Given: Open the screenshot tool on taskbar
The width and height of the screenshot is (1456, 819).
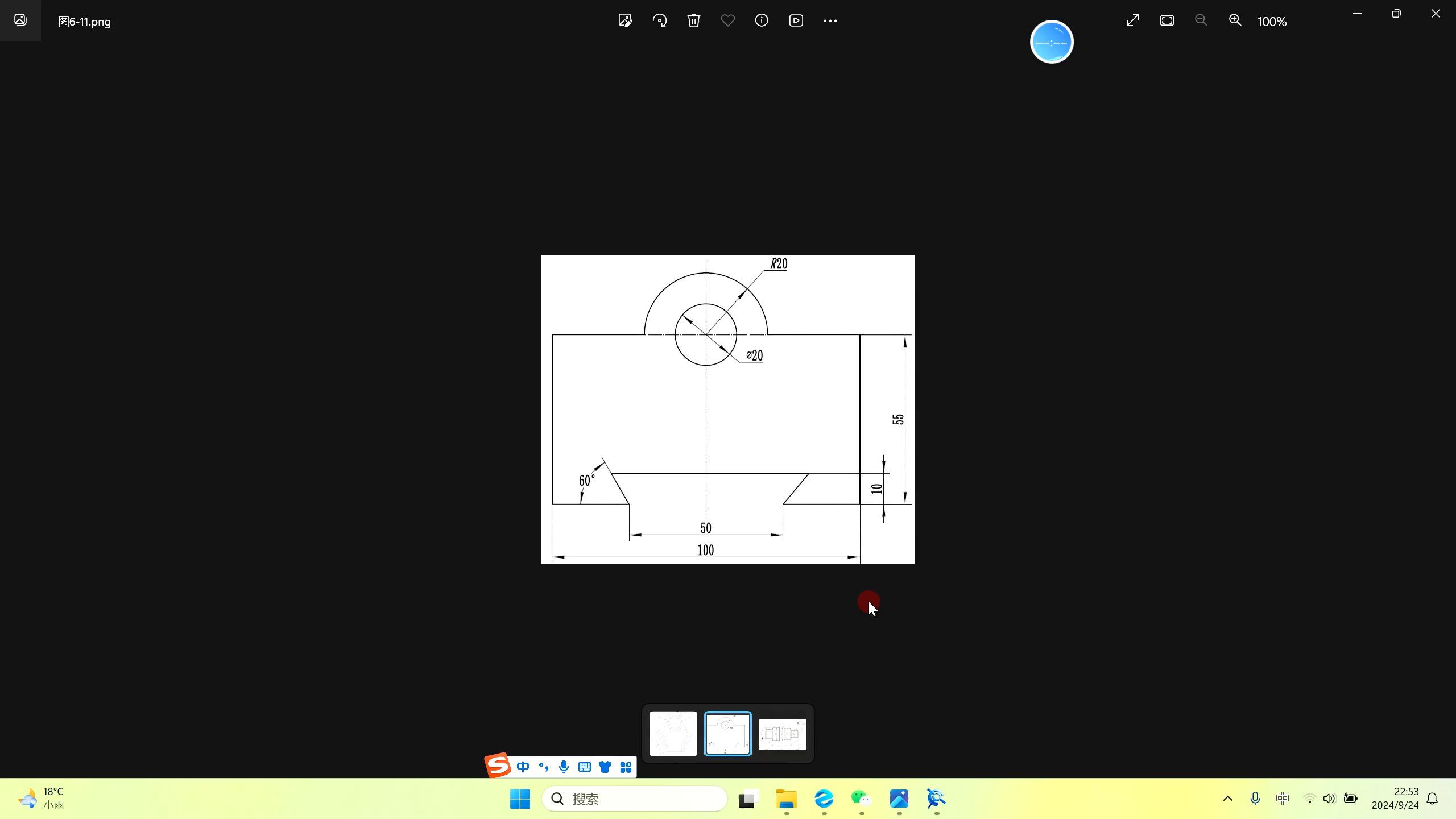Looking at the screenshot, I should [x=937, y=799].
